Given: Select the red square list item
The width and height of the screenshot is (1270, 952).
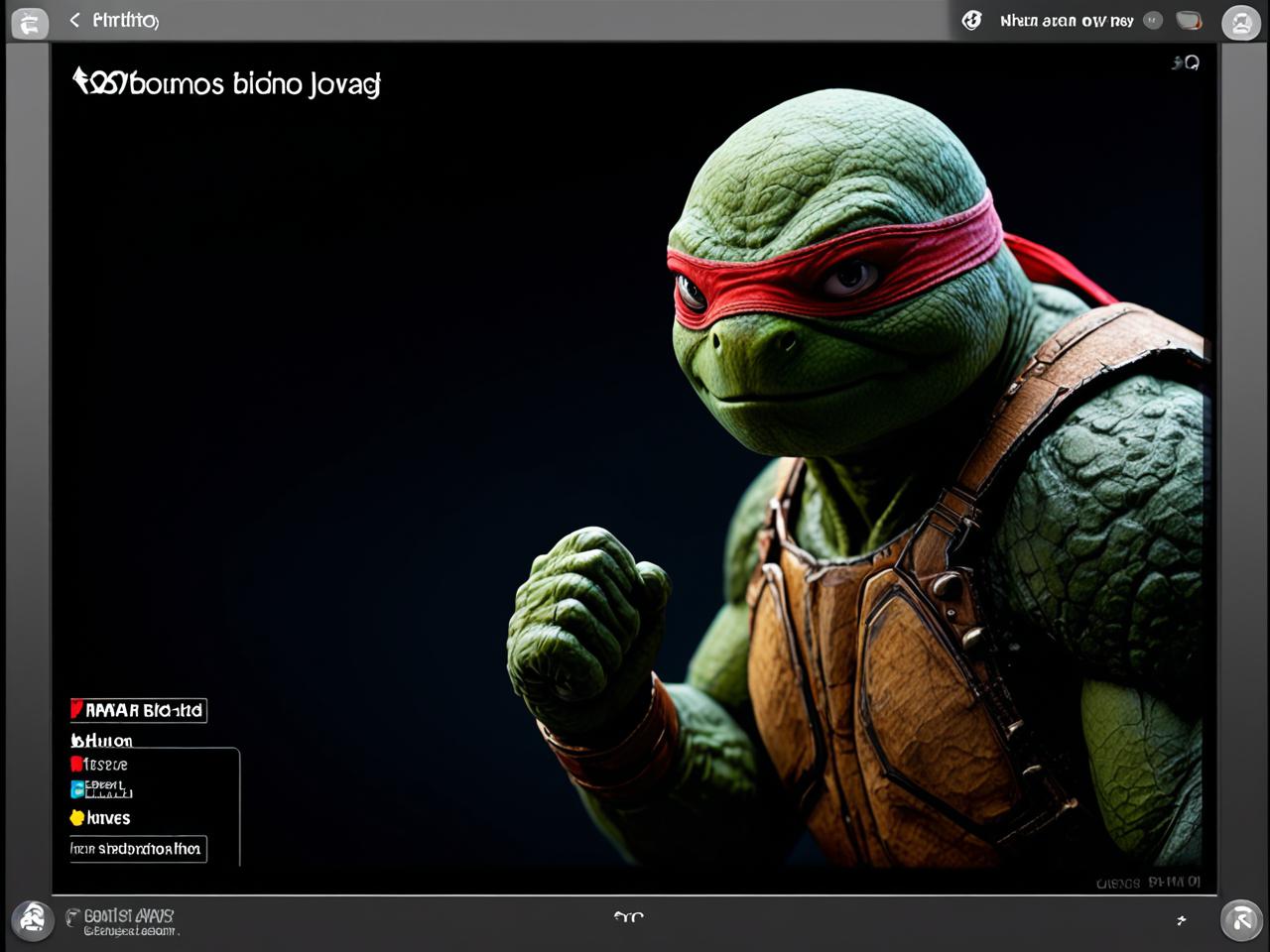Looking at the screenshot, I should [x=99, y=765].
